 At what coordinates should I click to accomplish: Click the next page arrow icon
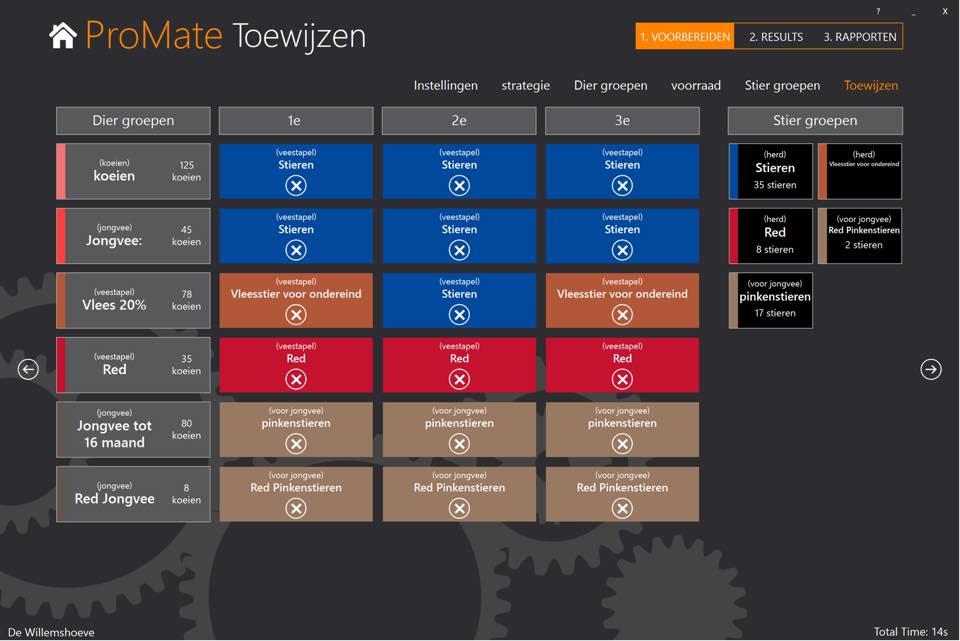coord(931,369)
